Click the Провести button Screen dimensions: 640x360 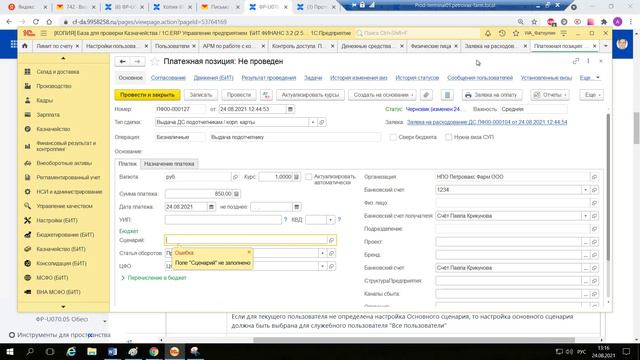(x=239, y=95)
